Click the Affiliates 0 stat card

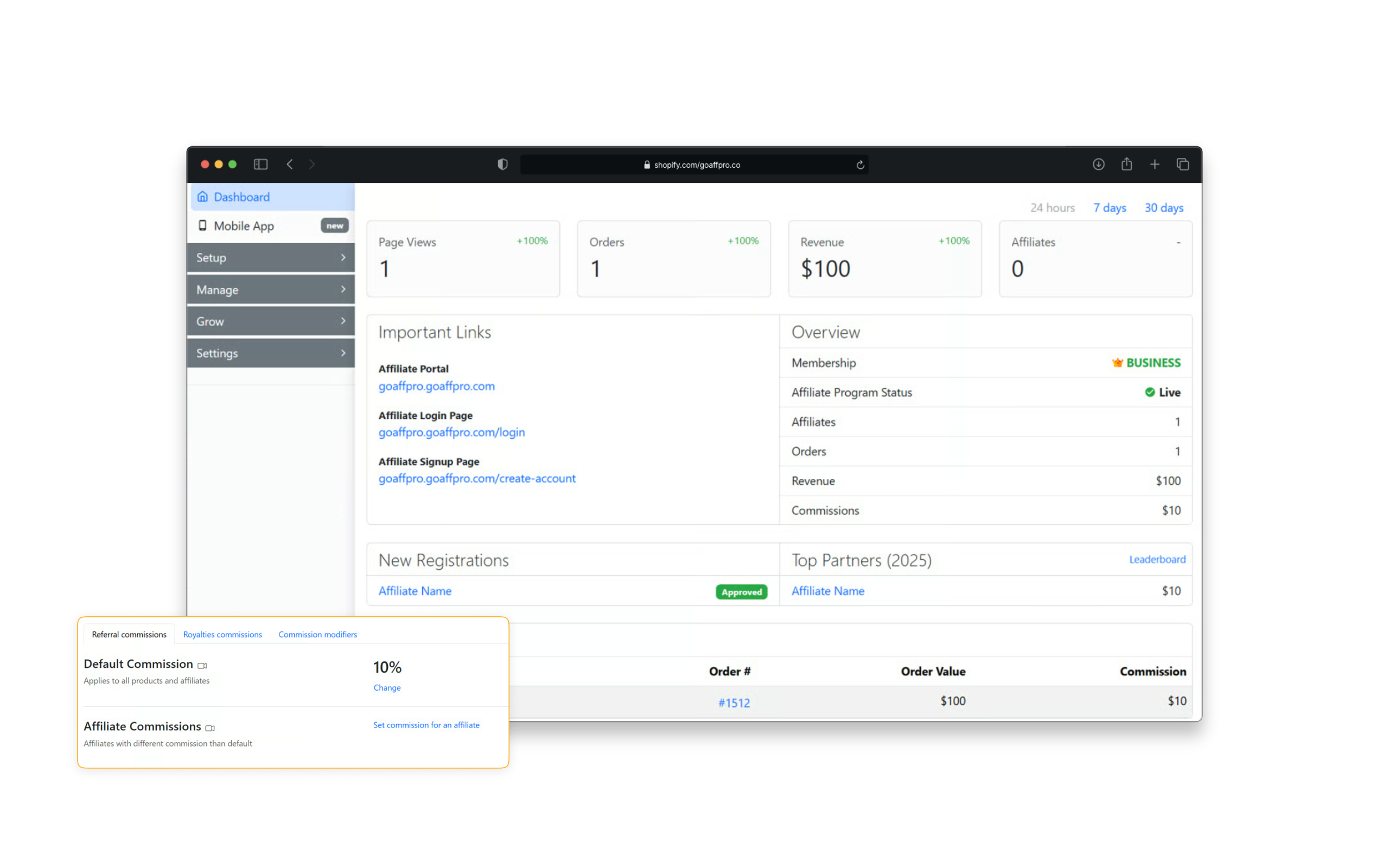coord(1095,259)
